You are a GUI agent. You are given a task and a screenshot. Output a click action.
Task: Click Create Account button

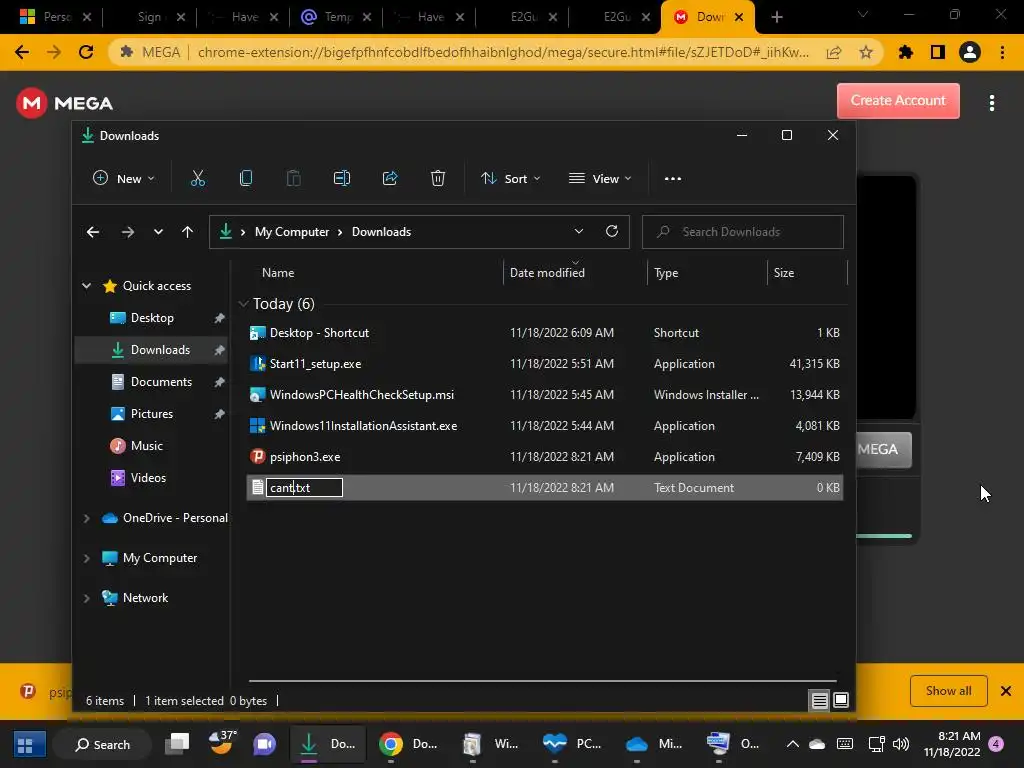tap(898, 101)
